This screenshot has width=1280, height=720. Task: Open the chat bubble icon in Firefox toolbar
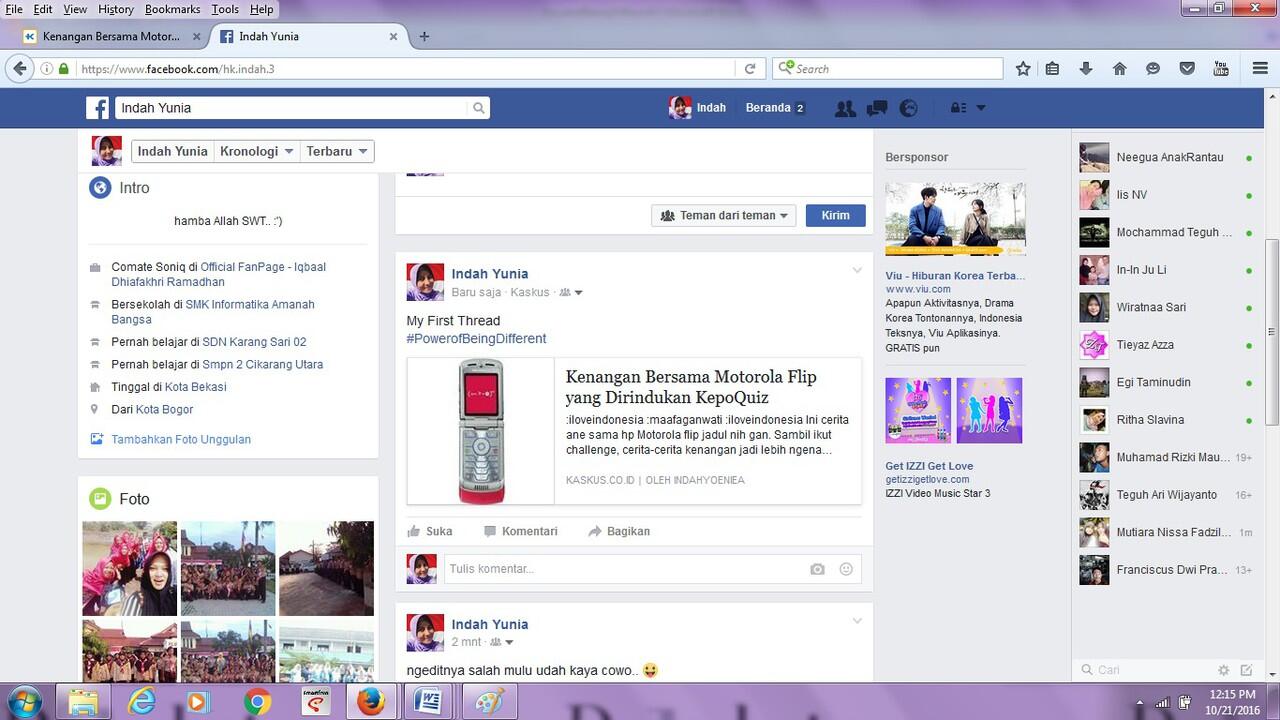(x=1153, y=69)
